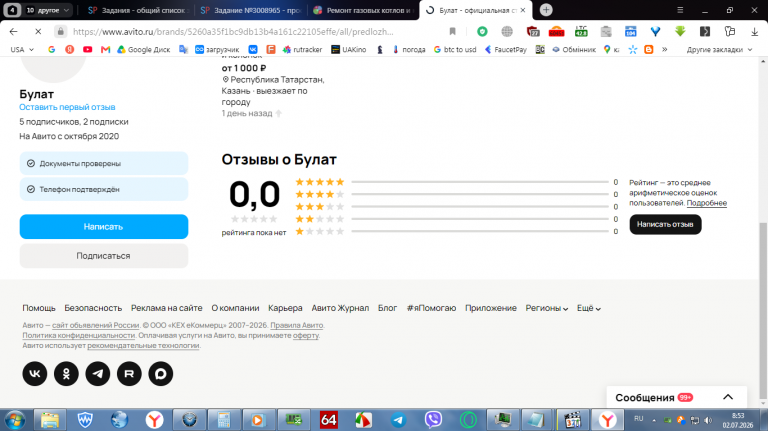The height and width of the screenshot is (431, 768).
Task: Open Avito chat bubble social icon
Action: [x=161, y=374]
